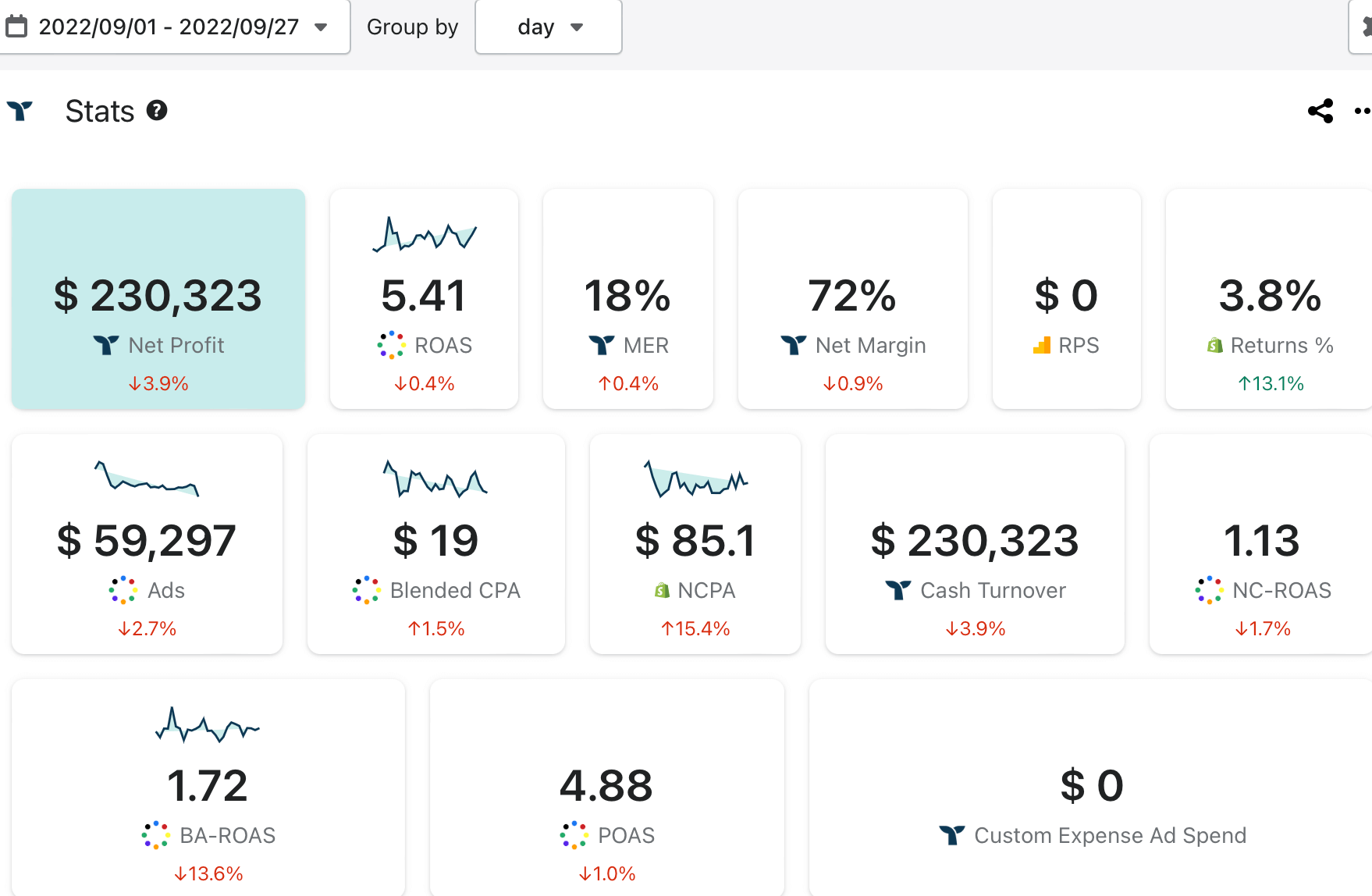
Task: Click the Google Analytics icon on RPS
Action: [x=1042, y=345]
